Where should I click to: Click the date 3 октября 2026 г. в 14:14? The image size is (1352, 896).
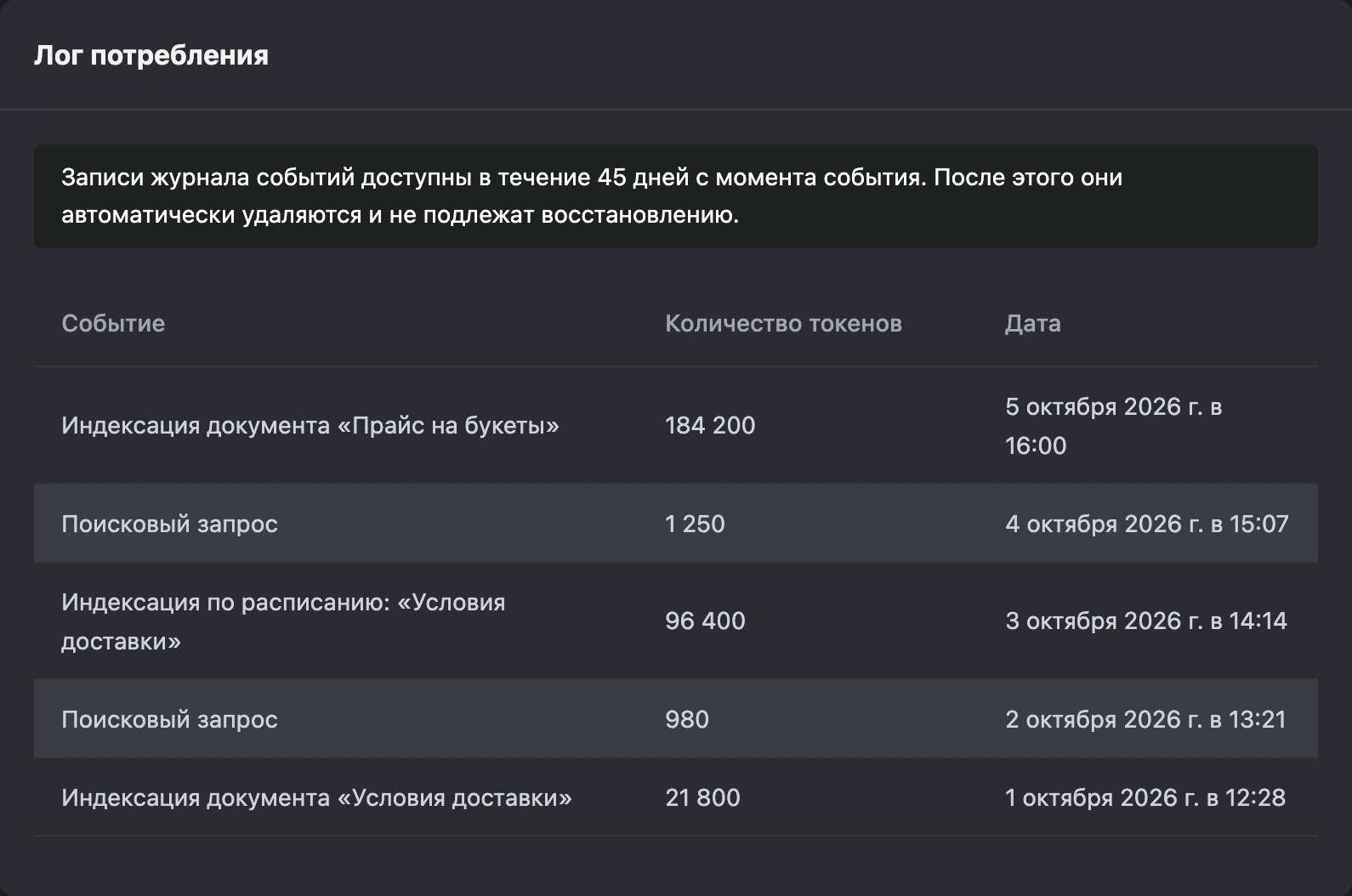click(x=1146, y=621)
